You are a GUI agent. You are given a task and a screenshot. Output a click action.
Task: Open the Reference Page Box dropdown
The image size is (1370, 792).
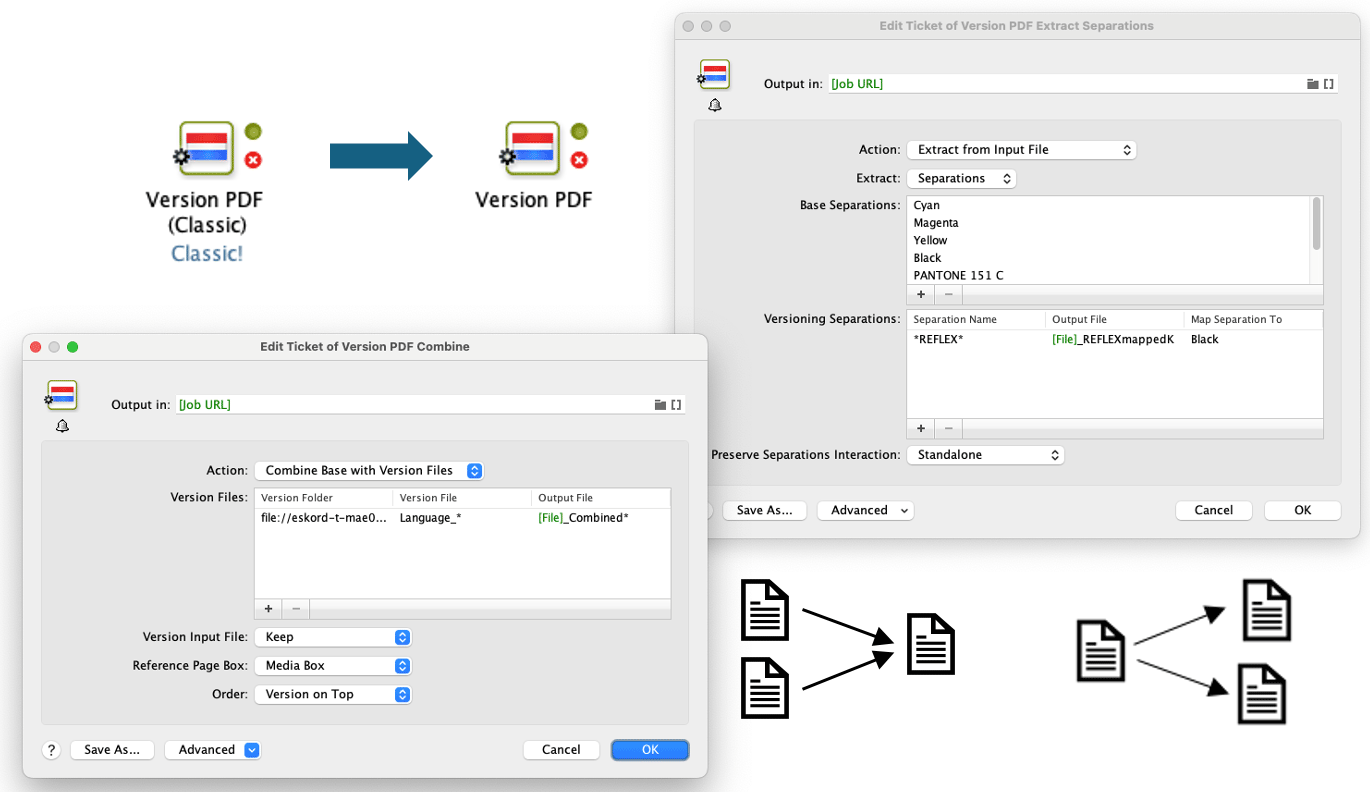point(332,665)
